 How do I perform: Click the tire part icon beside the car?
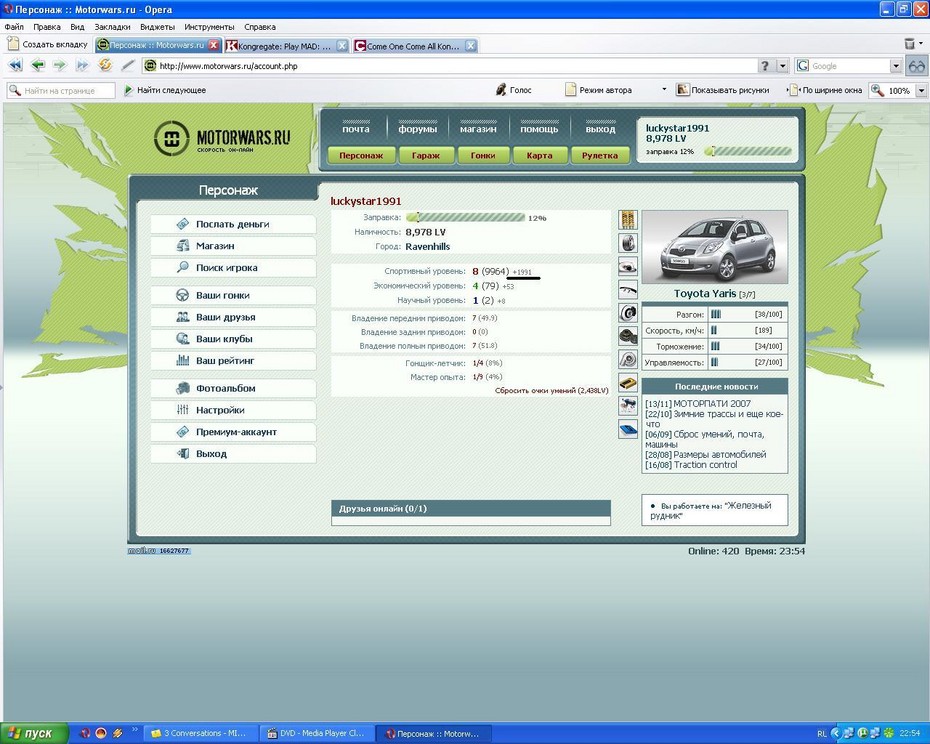coord(628,243)
